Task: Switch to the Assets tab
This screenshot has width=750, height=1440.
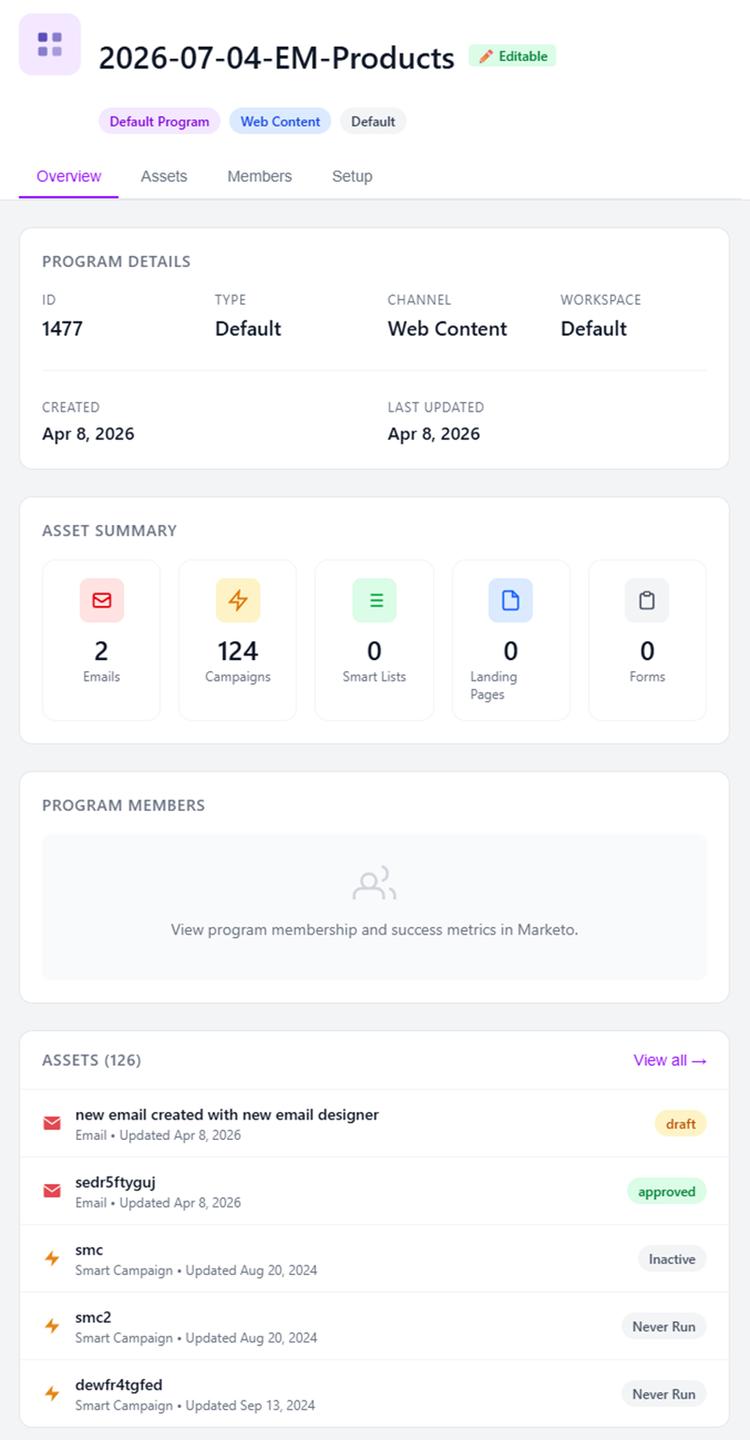Action: pyautogui.click(x=164, y=176)
